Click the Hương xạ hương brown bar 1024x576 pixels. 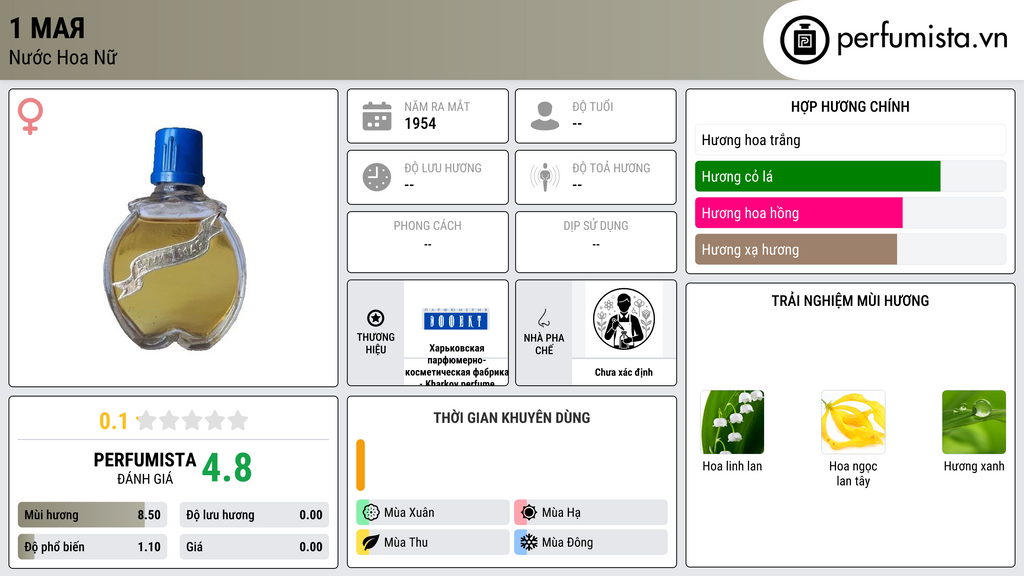(x=796, y=249)
